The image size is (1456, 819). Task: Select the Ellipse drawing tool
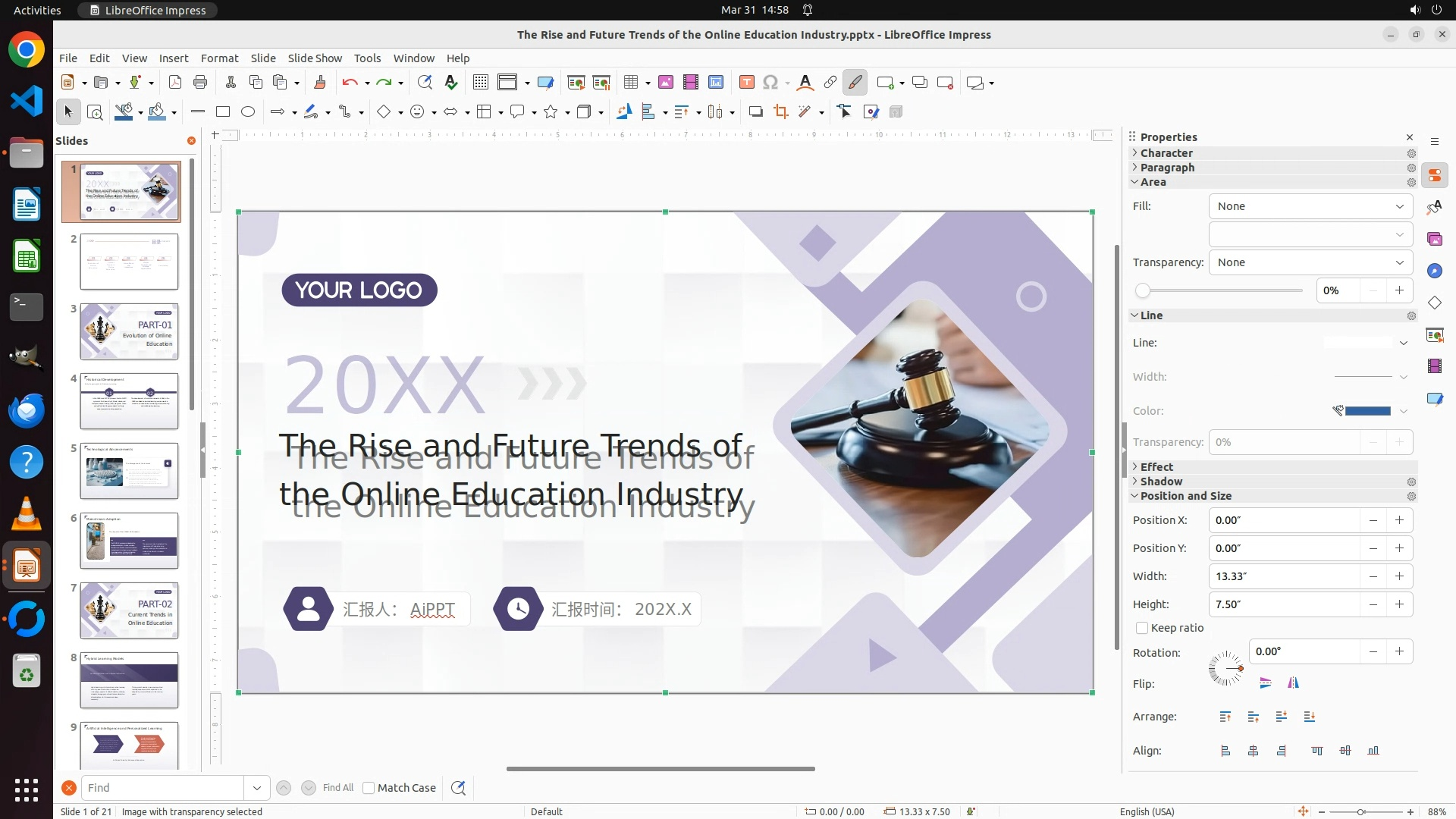pos(248,112)
